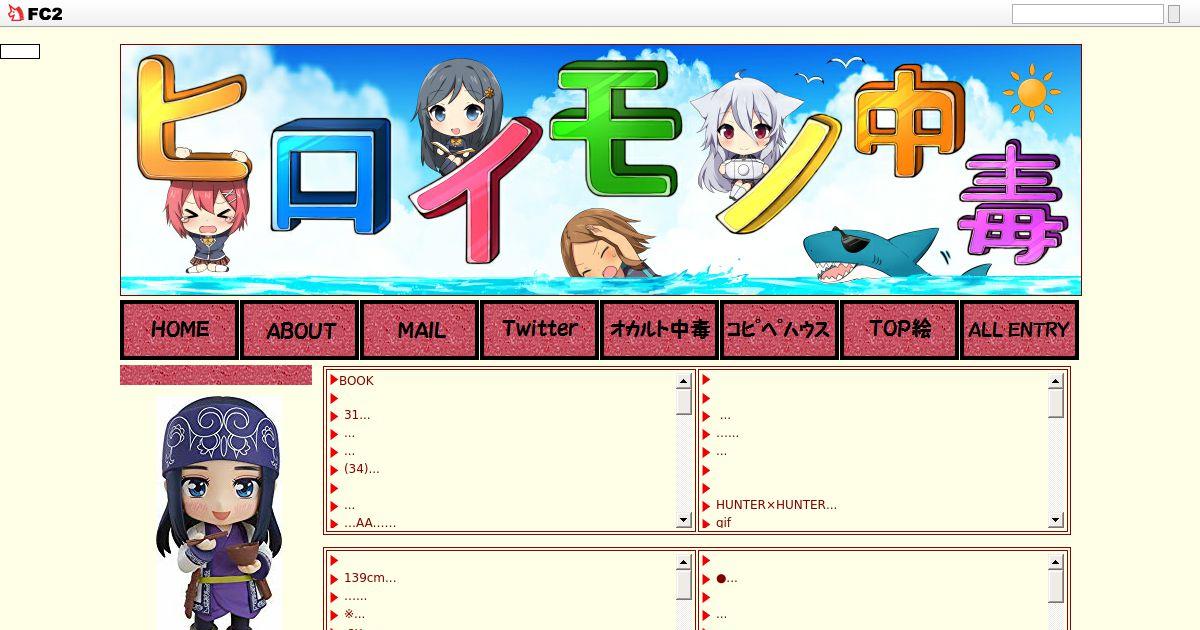Open the "●..." list entry
Viewport: 1200px width, 630px height.
727,578
